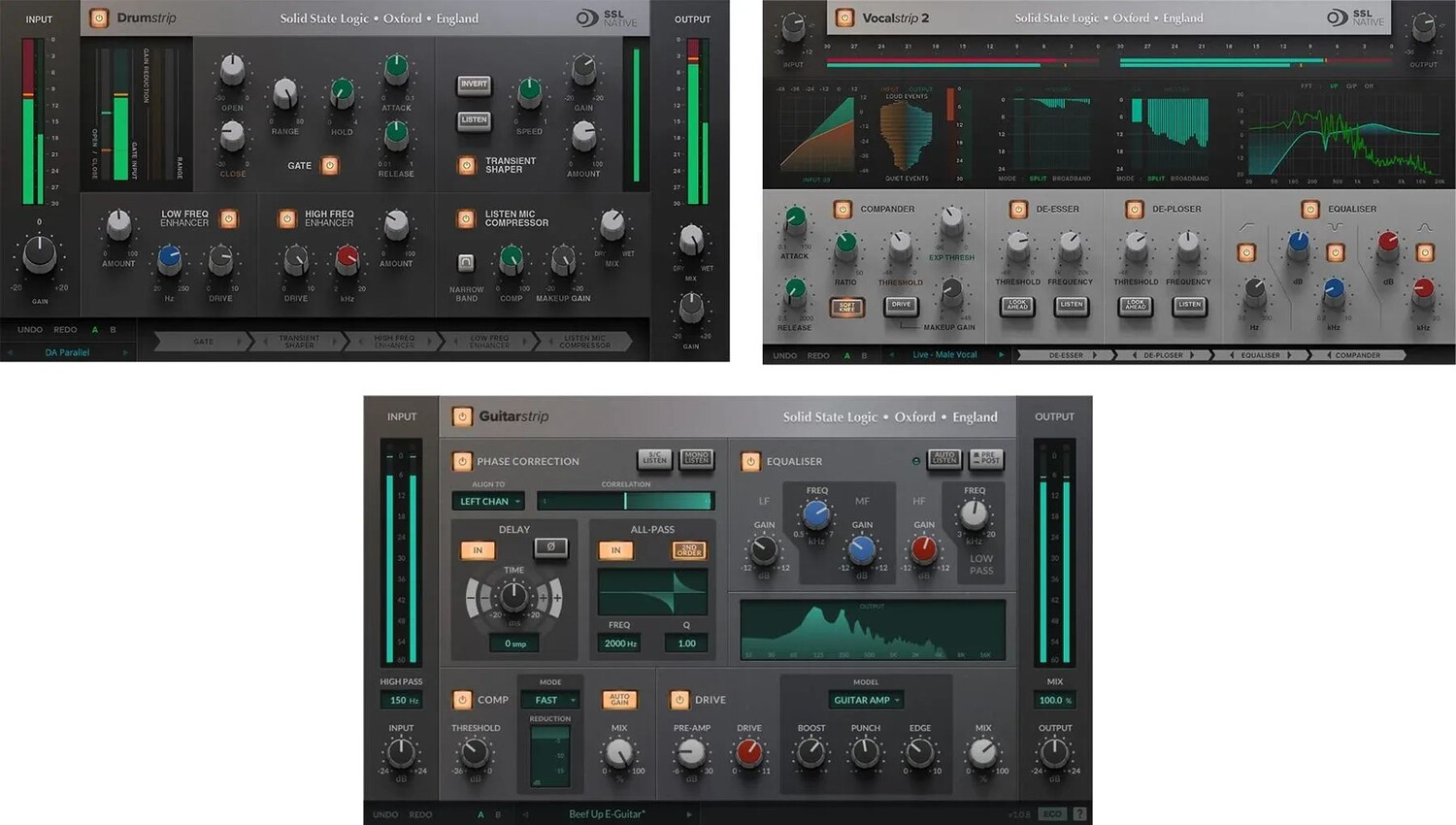Click the Guitarstrip Mix 100.0 % field
This screenshot has width=1456, height=825.
(1055, 700)
